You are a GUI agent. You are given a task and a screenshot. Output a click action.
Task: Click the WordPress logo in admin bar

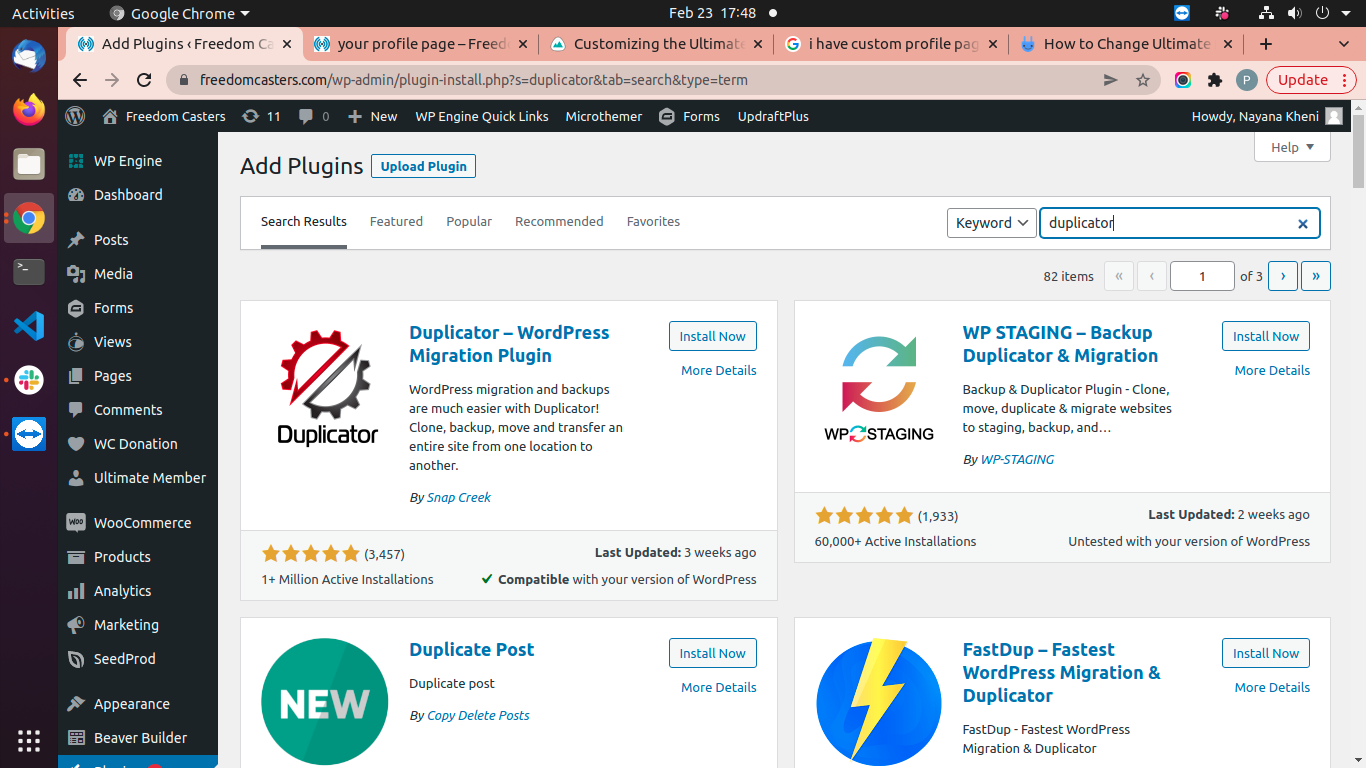point(75,116)
